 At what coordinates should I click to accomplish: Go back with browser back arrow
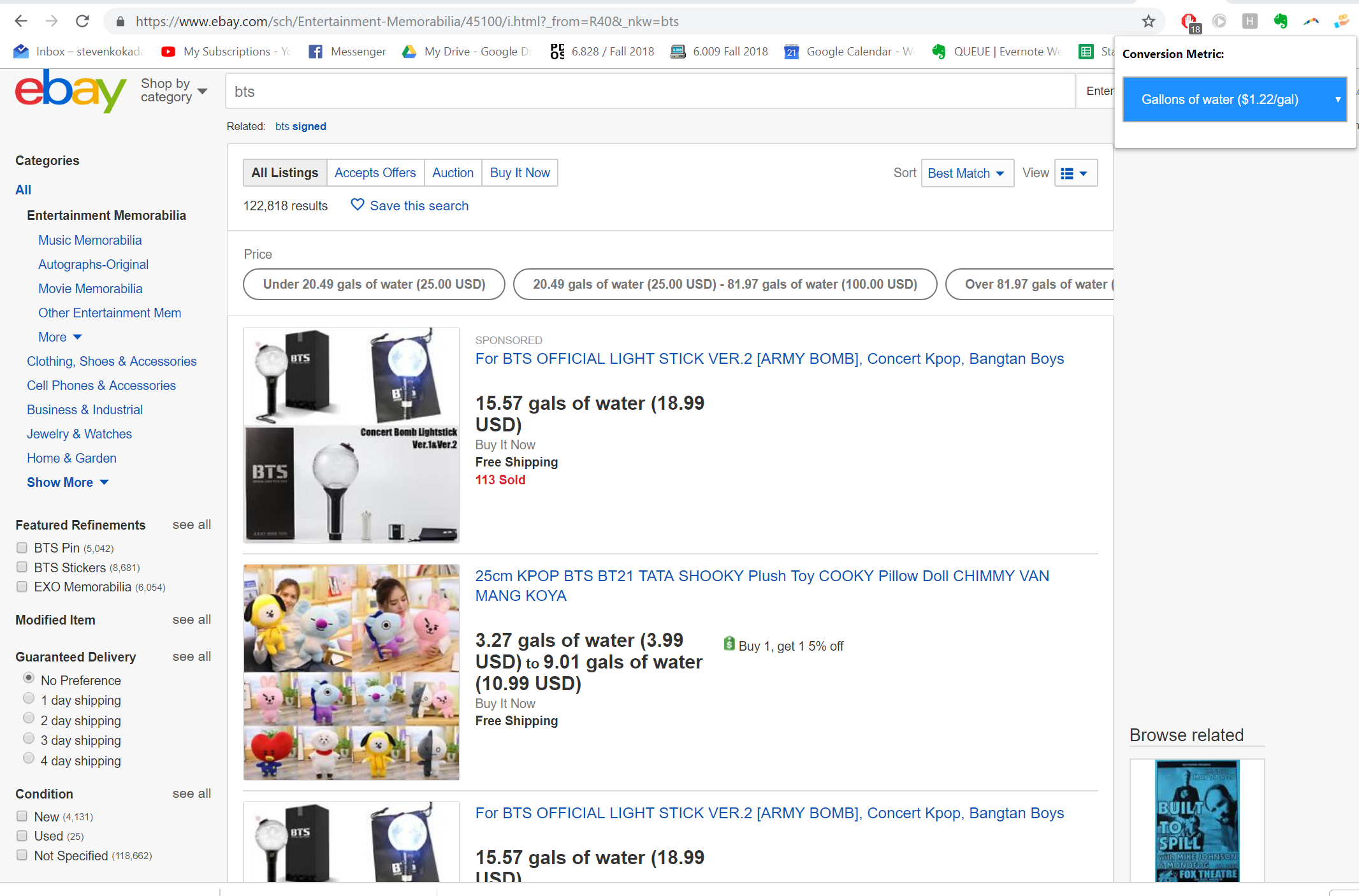pyautogui.click(x=21, y=21)
